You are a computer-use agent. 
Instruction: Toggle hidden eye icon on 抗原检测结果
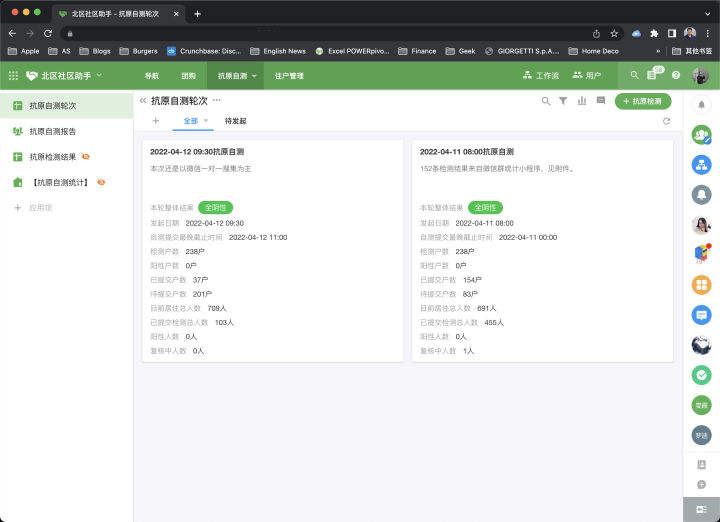[x=86, y=157]
